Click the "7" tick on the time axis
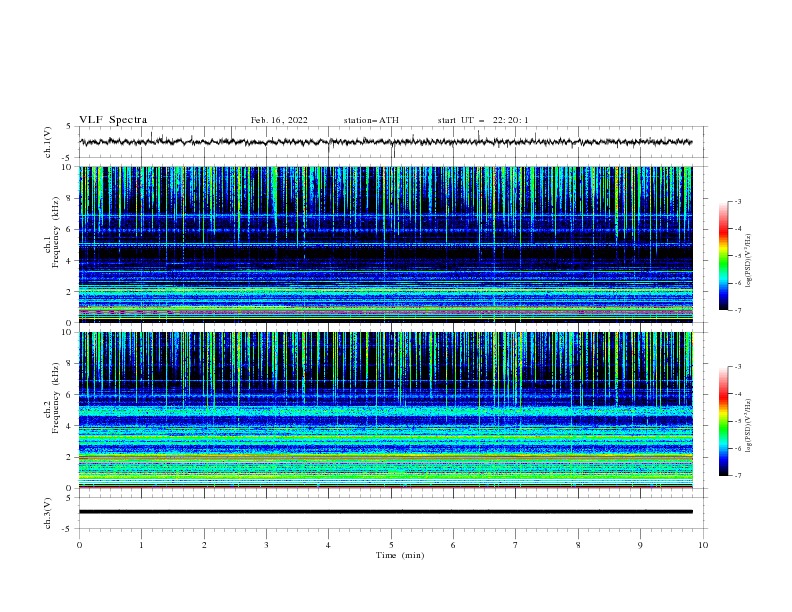Screen dimensions: 792x612 [516, 545]
